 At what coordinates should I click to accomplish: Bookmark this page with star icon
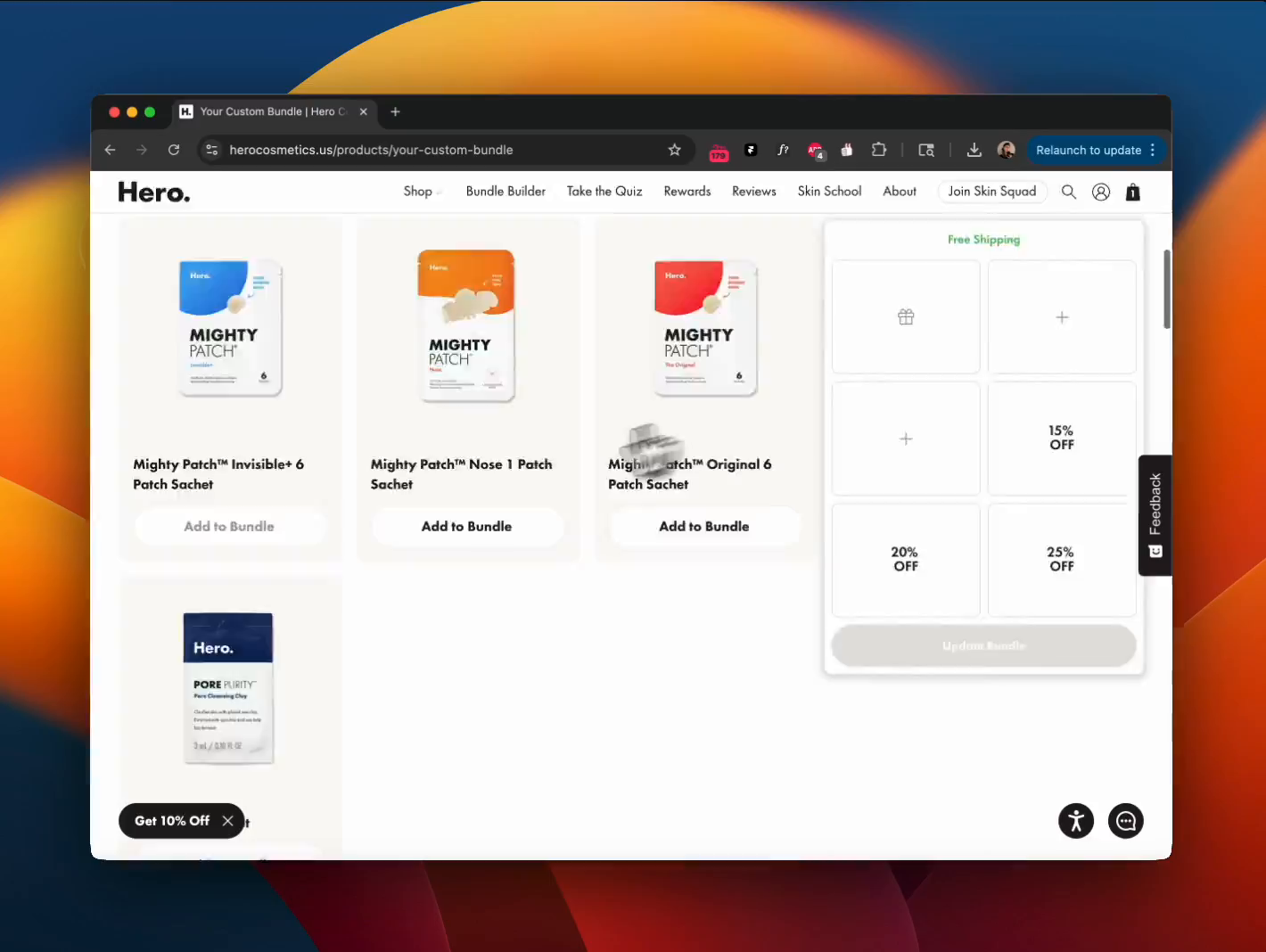tap(675, 150)
